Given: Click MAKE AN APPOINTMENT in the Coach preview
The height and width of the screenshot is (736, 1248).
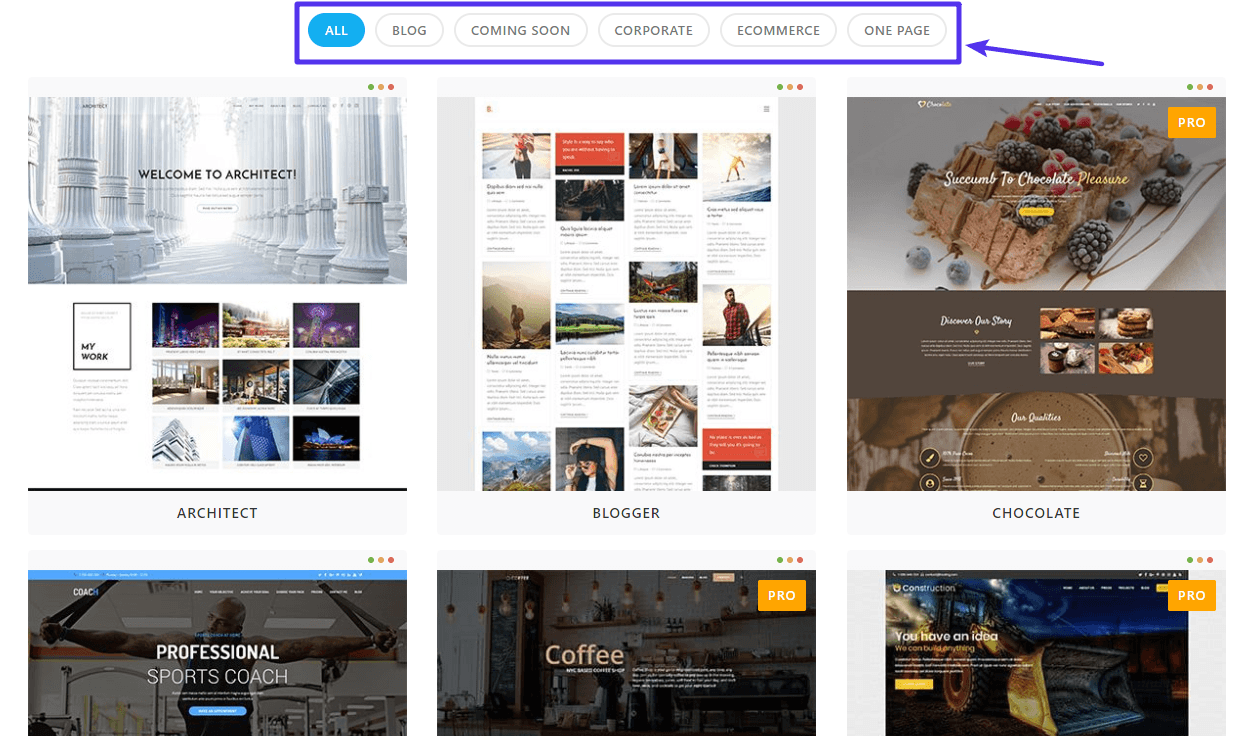Looking at the screenshot, I should [217, 711].
